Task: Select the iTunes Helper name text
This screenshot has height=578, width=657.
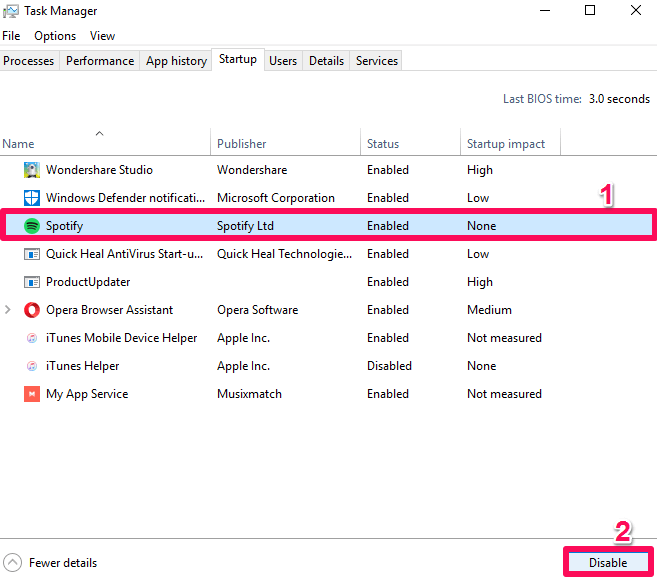Action: coord(83,366)
